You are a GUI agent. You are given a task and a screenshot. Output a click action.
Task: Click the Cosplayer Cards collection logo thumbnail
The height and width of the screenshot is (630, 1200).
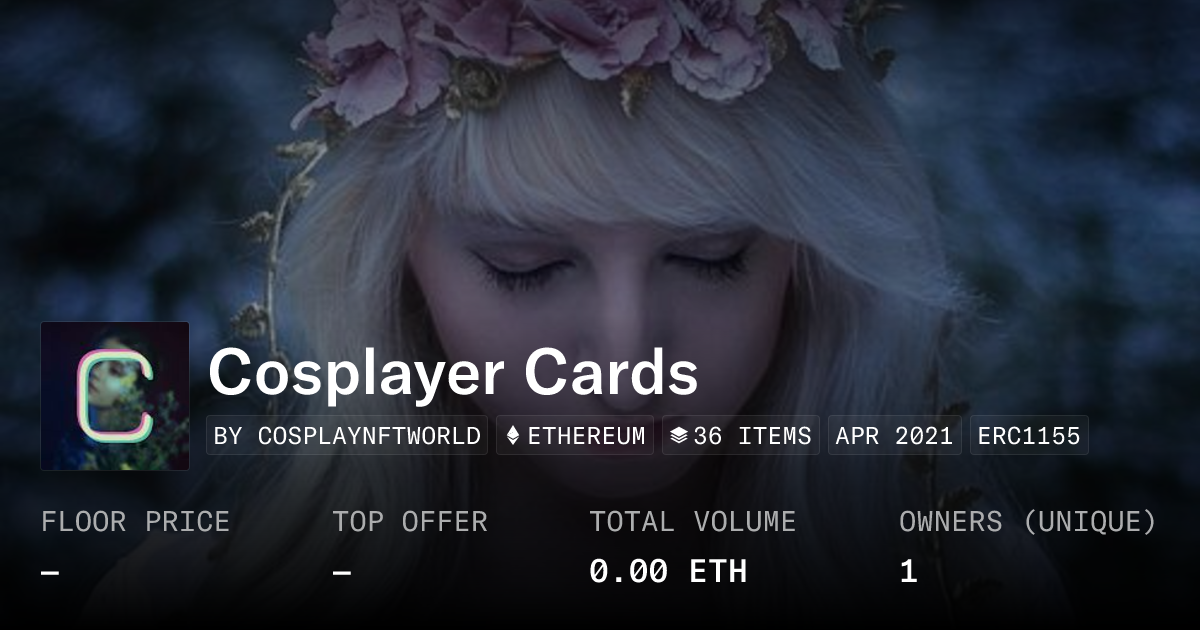coord(115,396)
